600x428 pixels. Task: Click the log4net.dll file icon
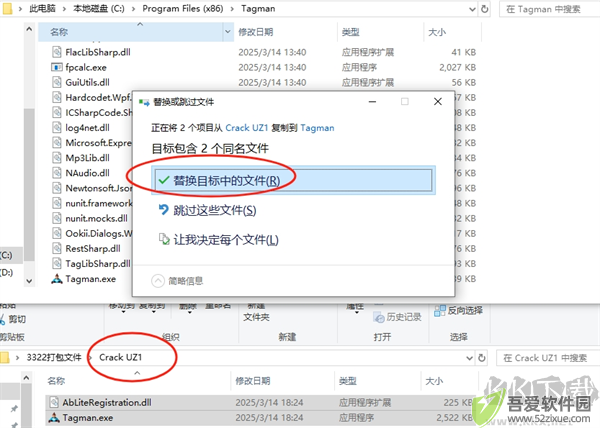[57, 127]
